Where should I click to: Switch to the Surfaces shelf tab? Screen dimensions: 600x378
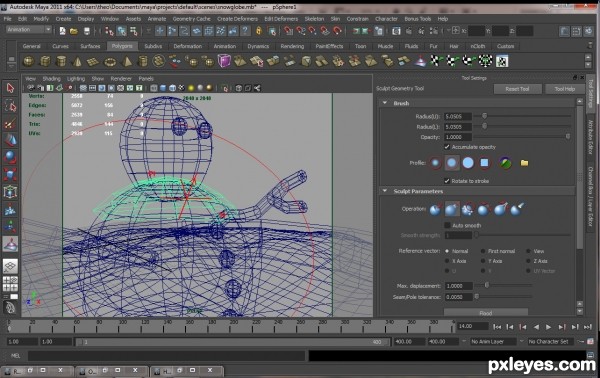(x=90, y=46)
